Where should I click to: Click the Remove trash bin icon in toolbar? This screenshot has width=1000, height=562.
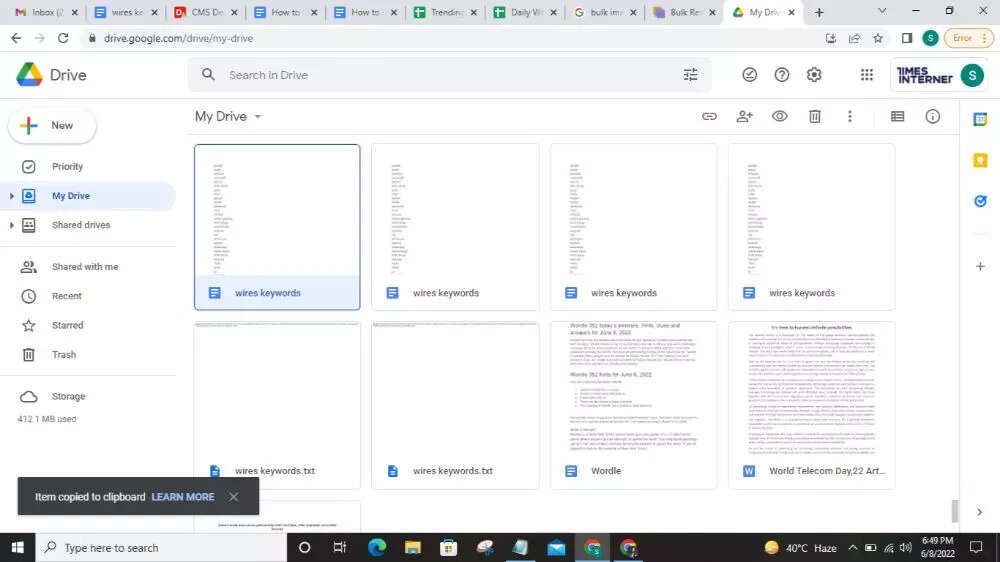pos(815,116)
